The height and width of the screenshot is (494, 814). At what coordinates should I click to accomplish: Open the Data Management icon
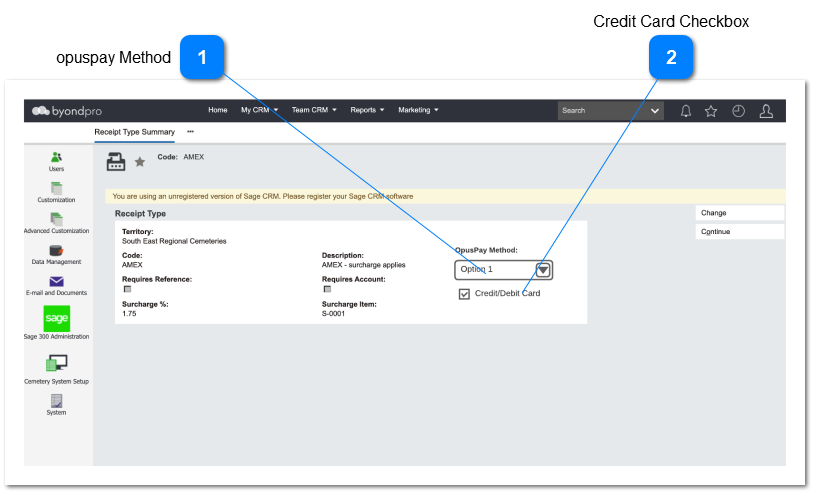(57, 250)
